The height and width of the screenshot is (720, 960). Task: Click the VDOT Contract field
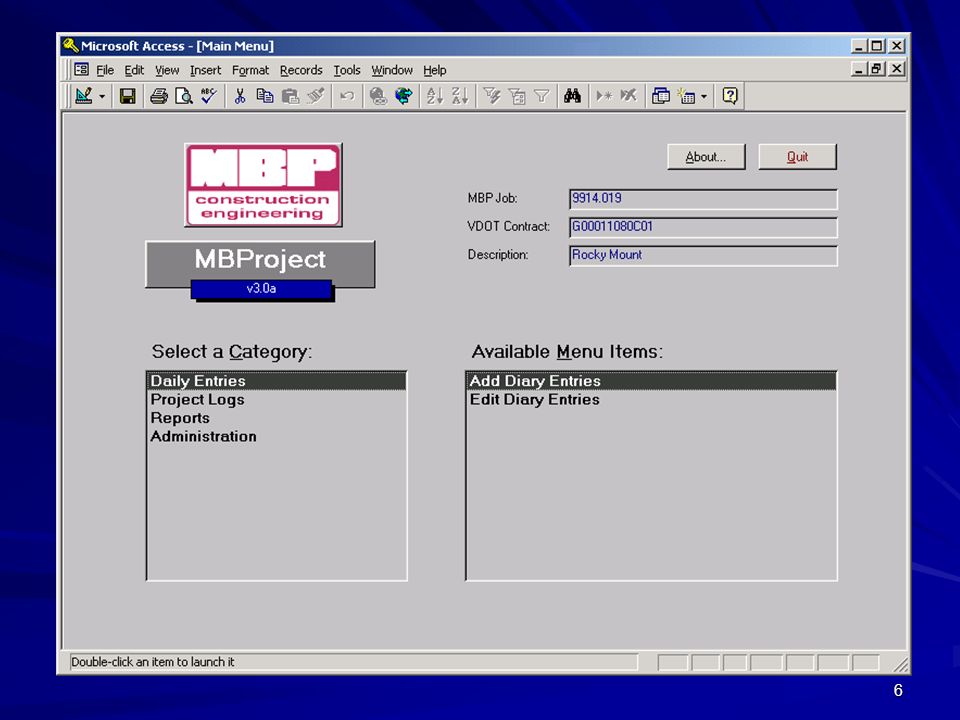[703, 227]
